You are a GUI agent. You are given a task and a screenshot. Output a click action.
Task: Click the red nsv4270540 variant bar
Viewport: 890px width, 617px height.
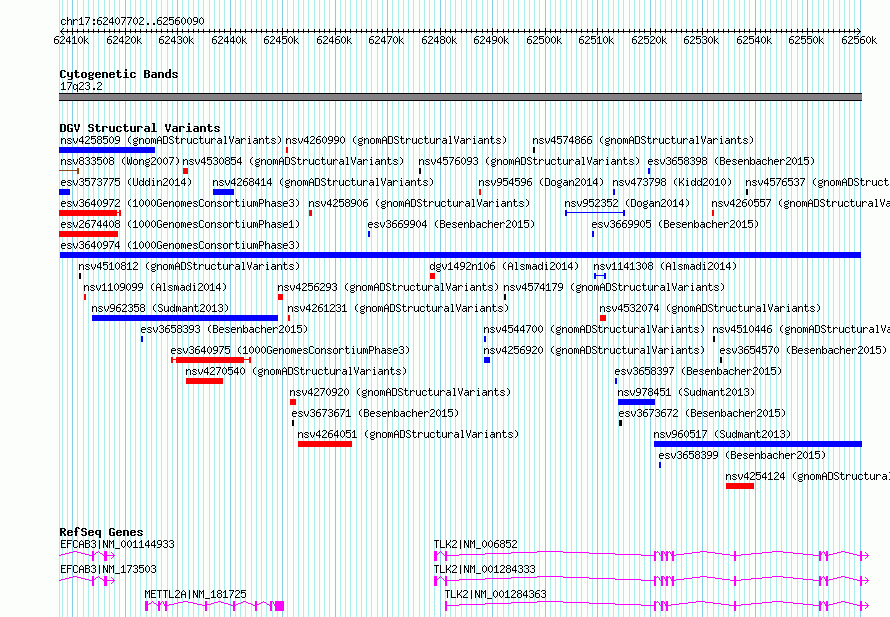point(204,381)
